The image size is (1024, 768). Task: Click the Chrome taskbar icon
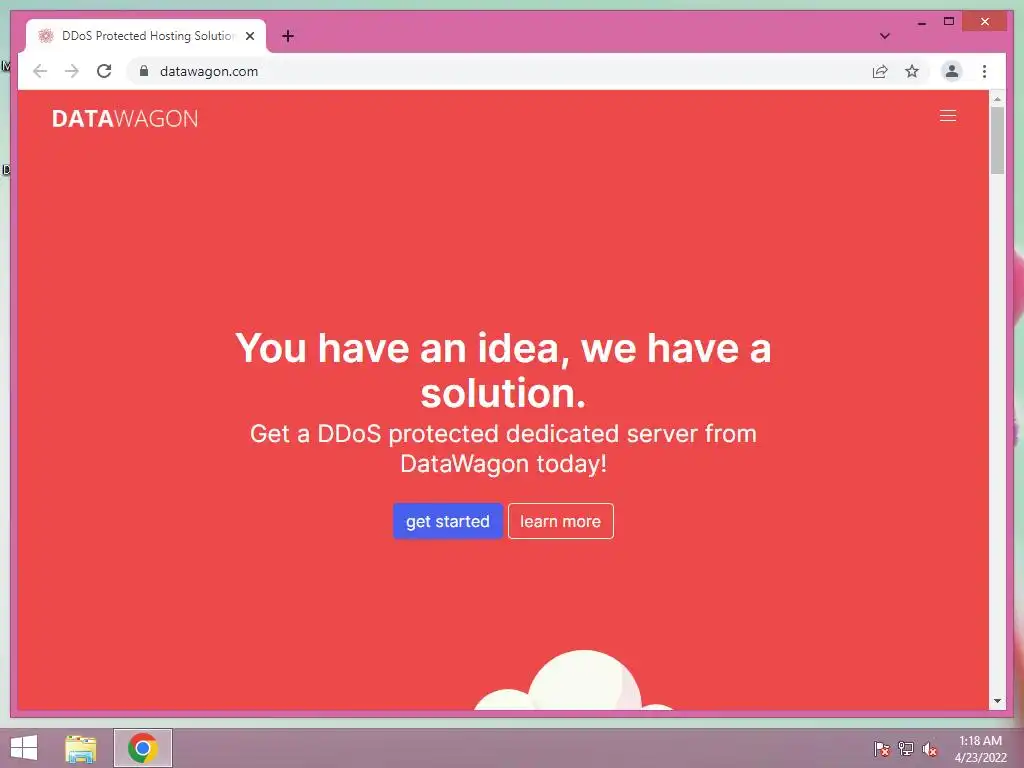[142, 748]
